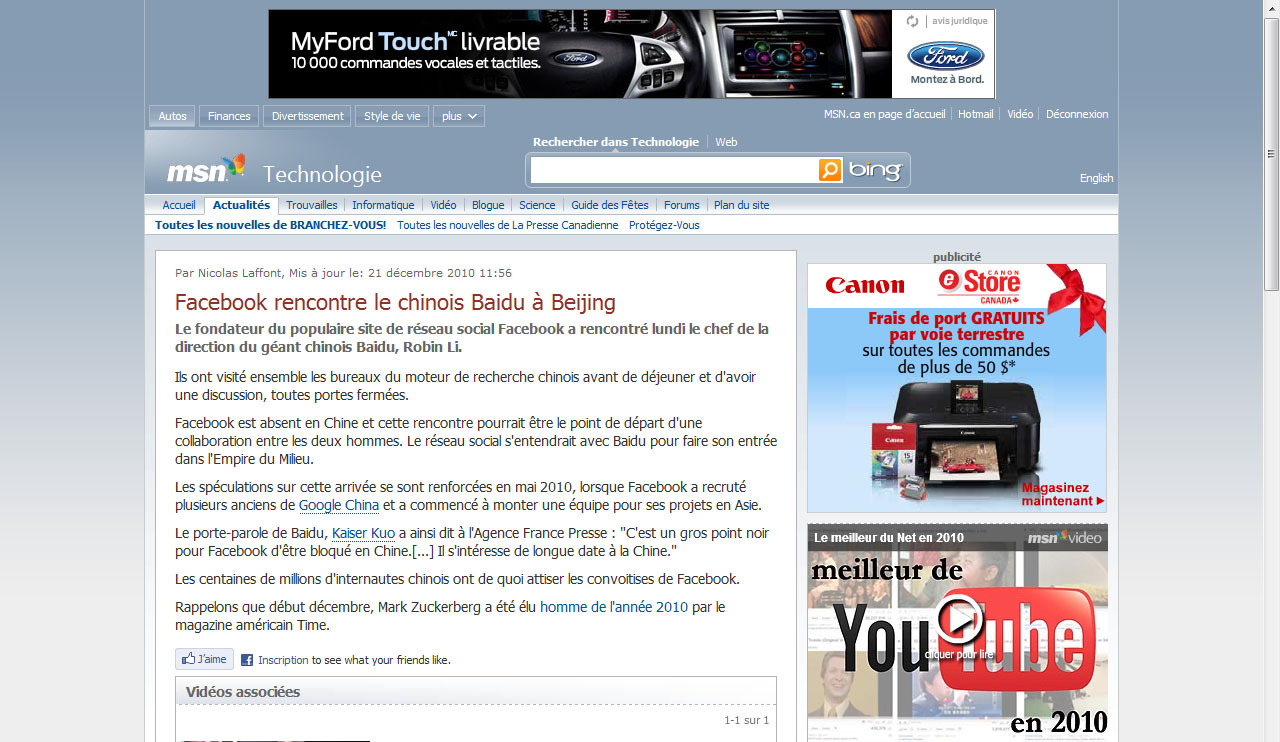This screenshot has width=1280, height=742.
Task: Open the Guide des Fêtes tab
Action: [x=610, y=205]
